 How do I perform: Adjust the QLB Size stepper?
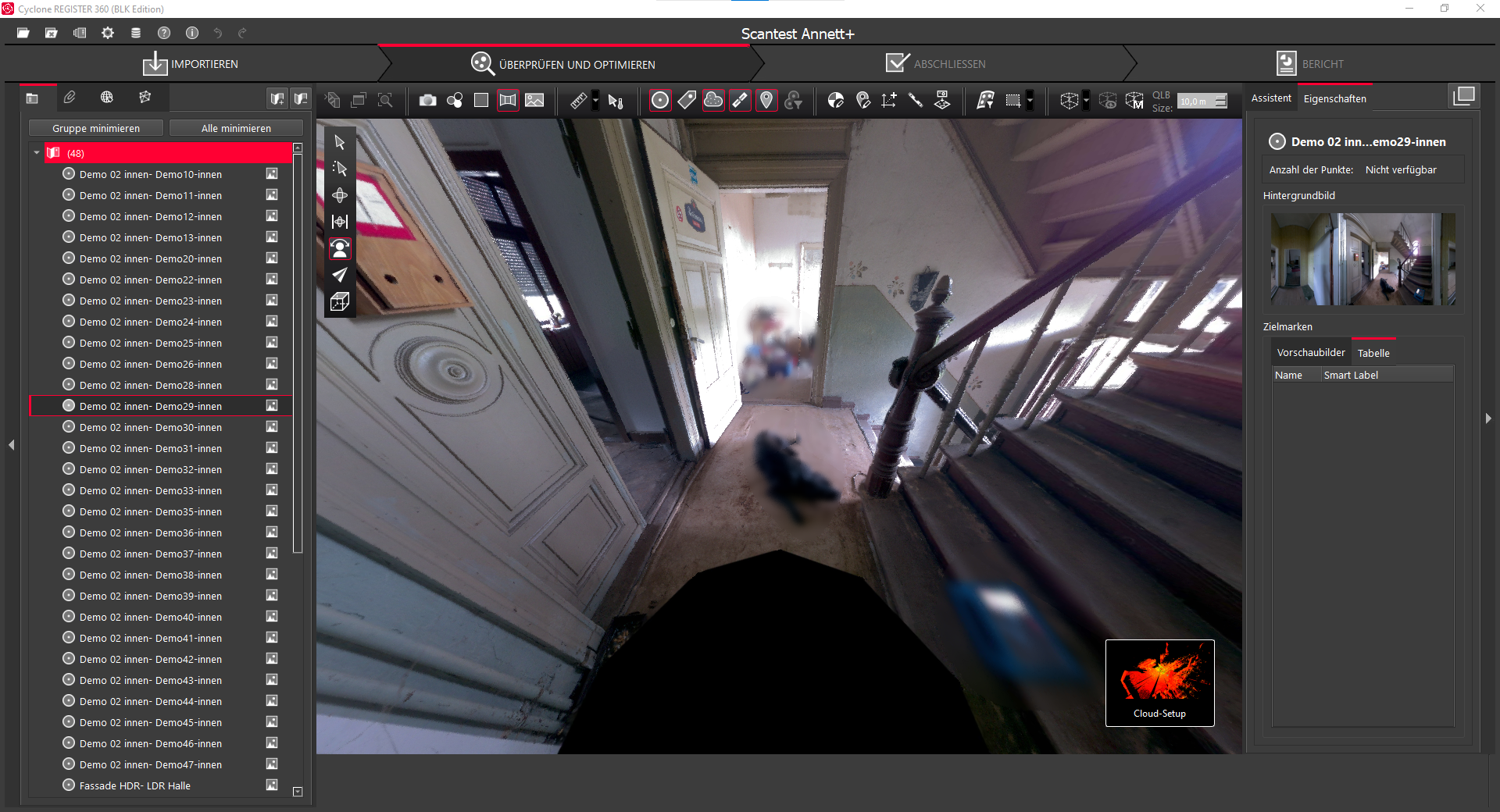1221,101
